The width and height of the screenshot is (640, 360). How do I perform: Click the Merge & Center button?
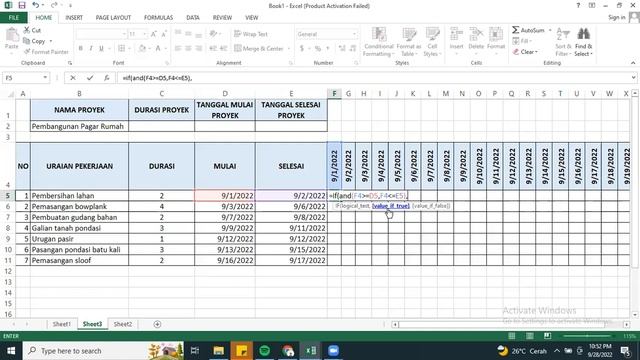pos(259,49)
